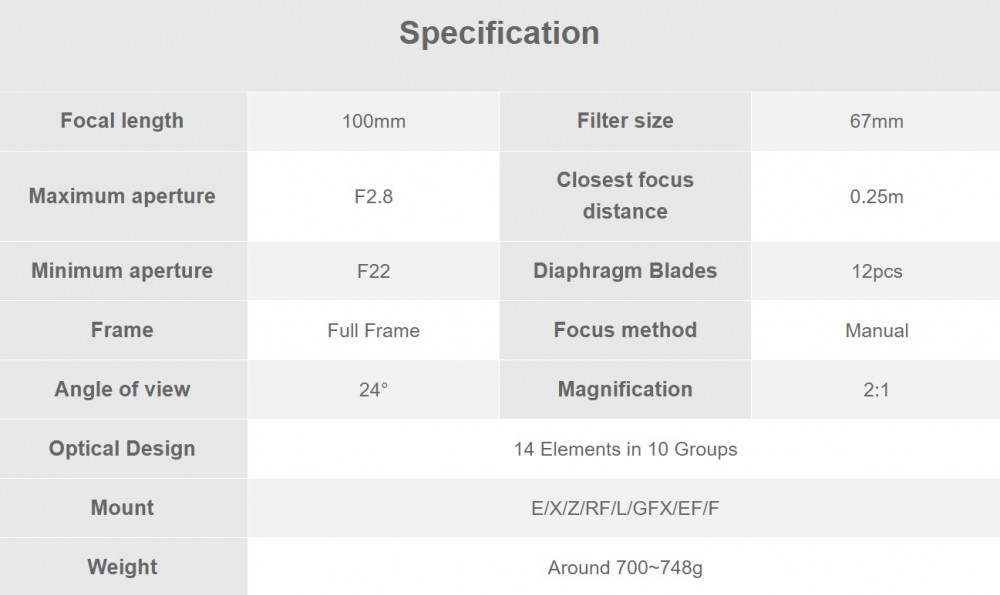Select the Closest focus distance label
Image resolution: width=1000 pixels, height=595 pixels.
(x=625, y=196)
